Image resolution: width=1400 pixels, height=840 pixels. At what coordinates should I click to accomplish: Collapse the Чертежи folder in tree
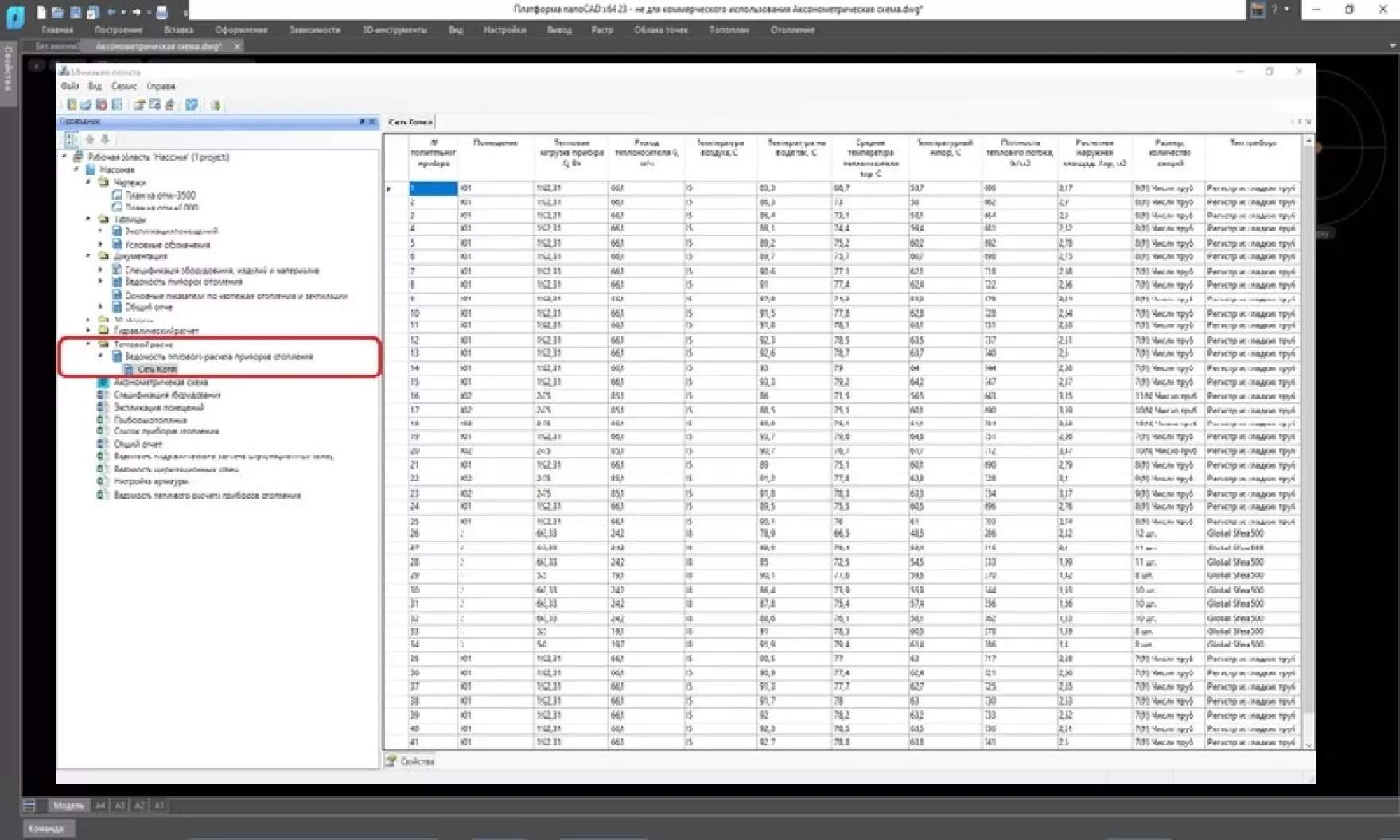88,182
